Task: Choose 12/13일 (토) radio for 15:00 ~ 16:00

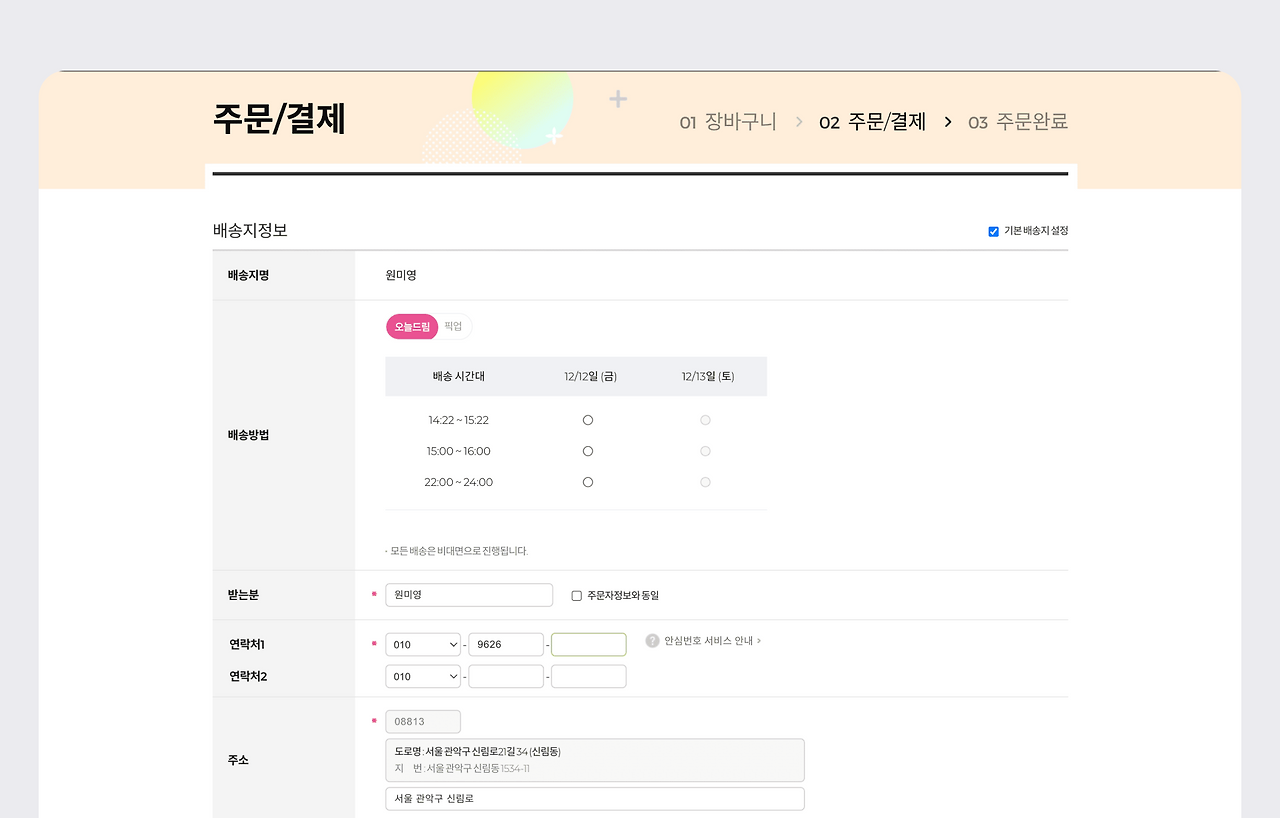Action: 706,451
